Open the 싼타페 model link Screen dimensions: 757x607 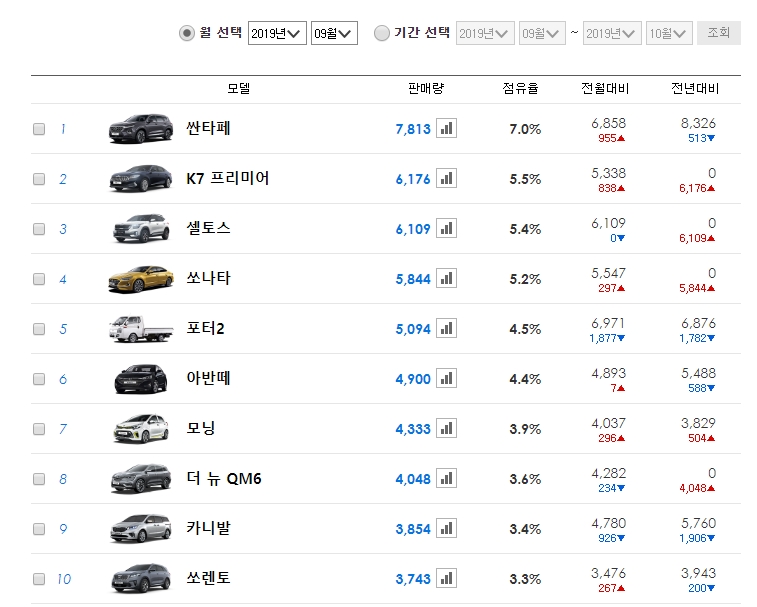click(x=209, y=128)
